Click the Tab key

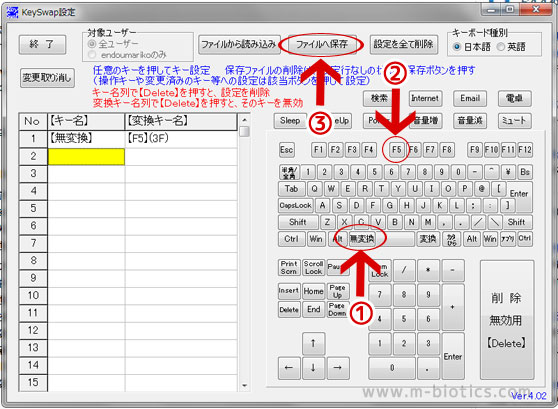tap(291, 189)
